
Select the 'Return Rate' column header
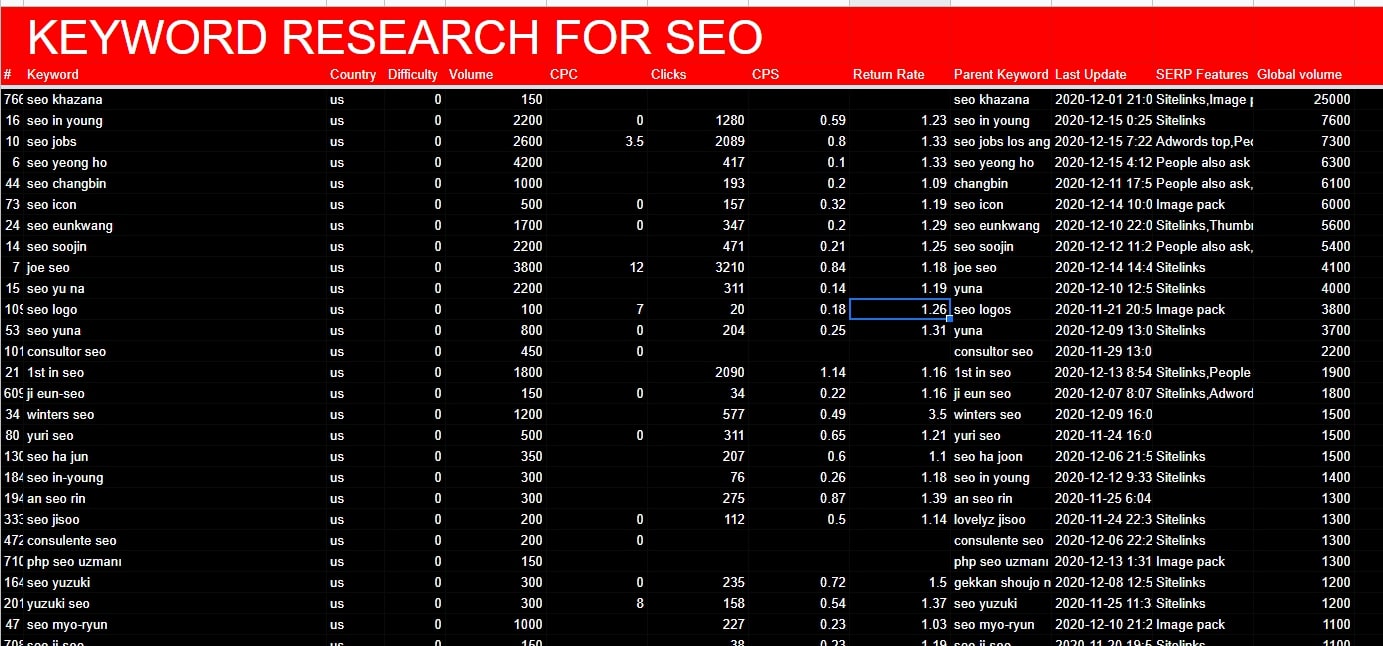tap(889, 74)
